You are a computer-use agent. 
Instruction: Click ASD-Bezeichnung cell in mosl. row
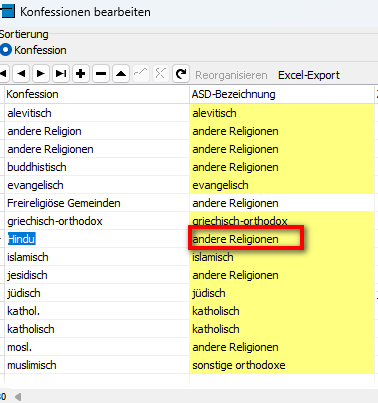tap(282, 347)
